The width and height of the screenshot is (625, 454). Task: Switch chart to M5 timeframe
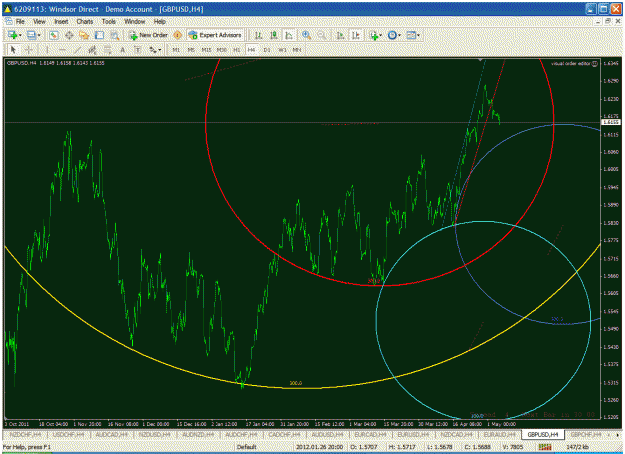pos(191,50)
